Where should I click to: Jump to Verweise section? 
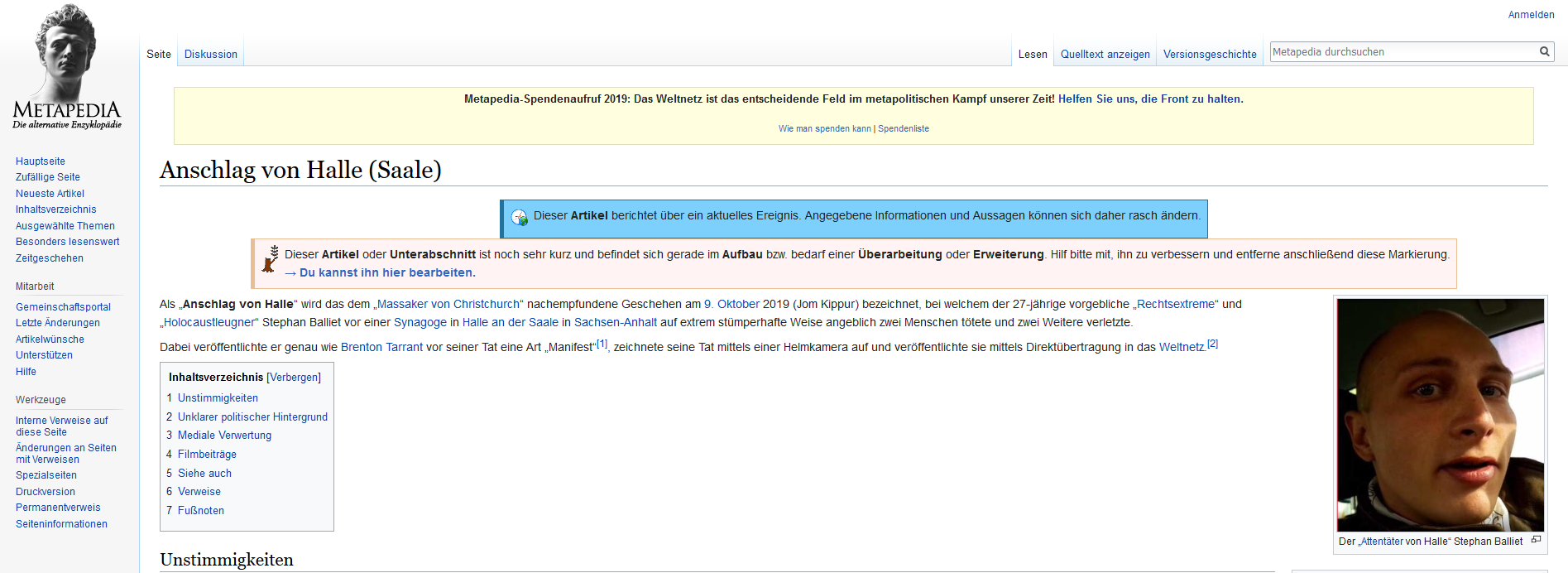[x=199, y=492]
